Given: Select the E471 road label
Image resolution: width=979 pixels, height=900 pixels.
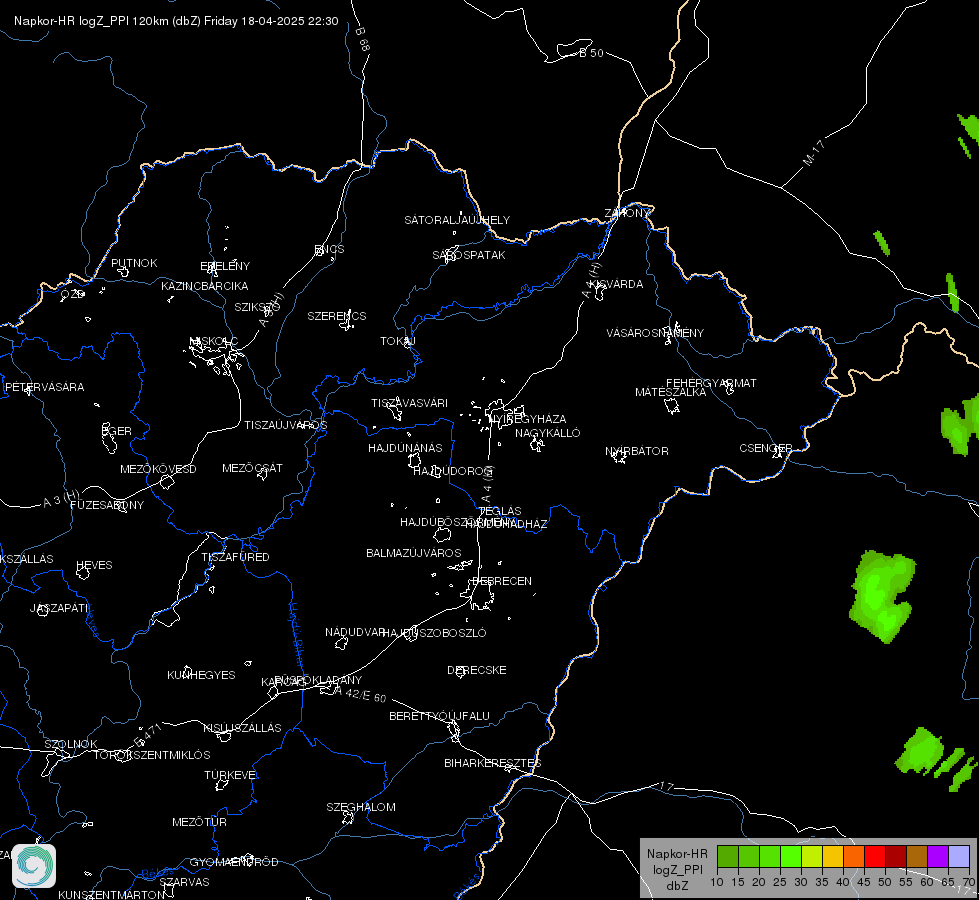Looking at the screenshot, I should click(148, 736).
